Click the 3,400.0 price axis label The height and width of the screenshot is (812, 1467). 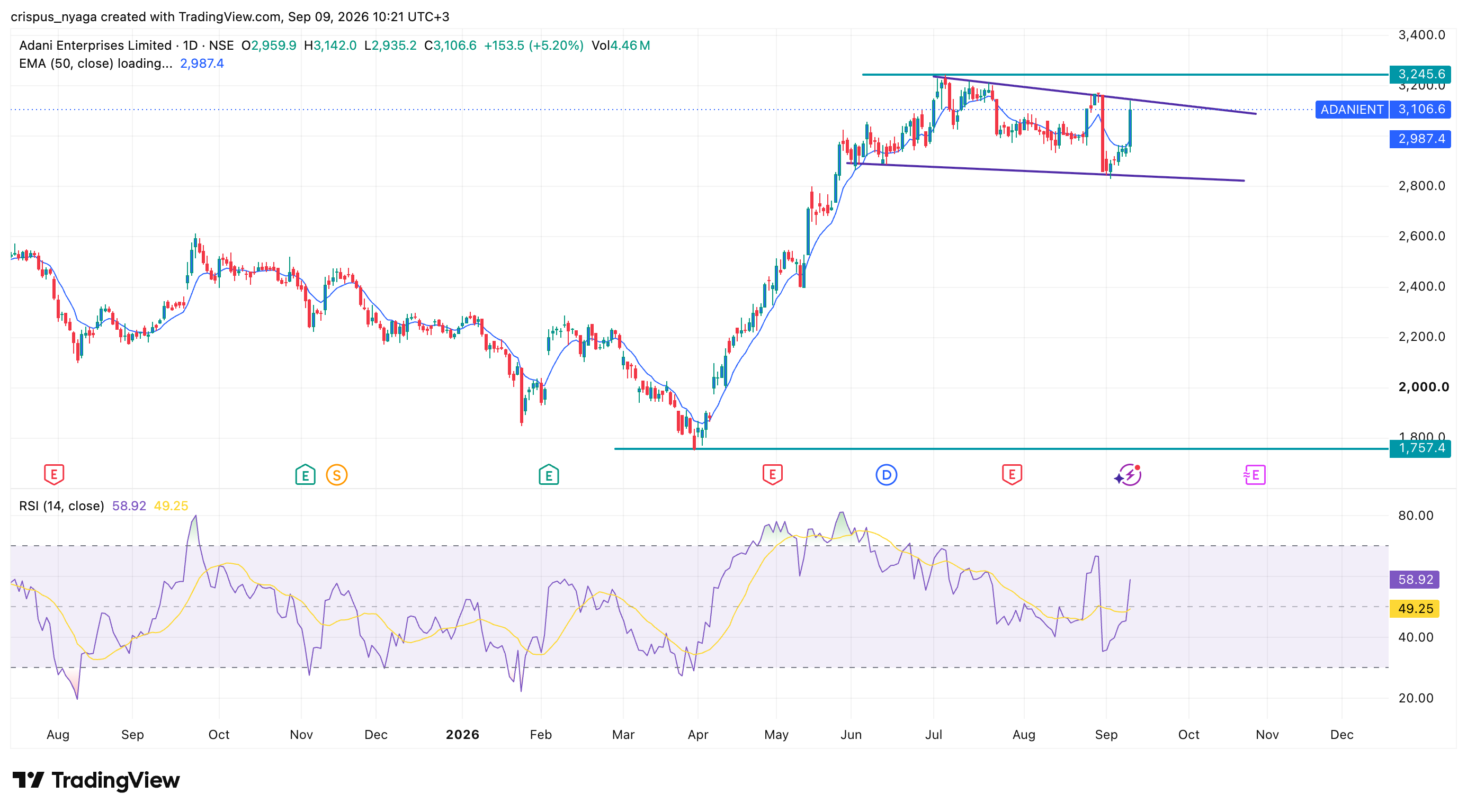(x=1421, y=35)
